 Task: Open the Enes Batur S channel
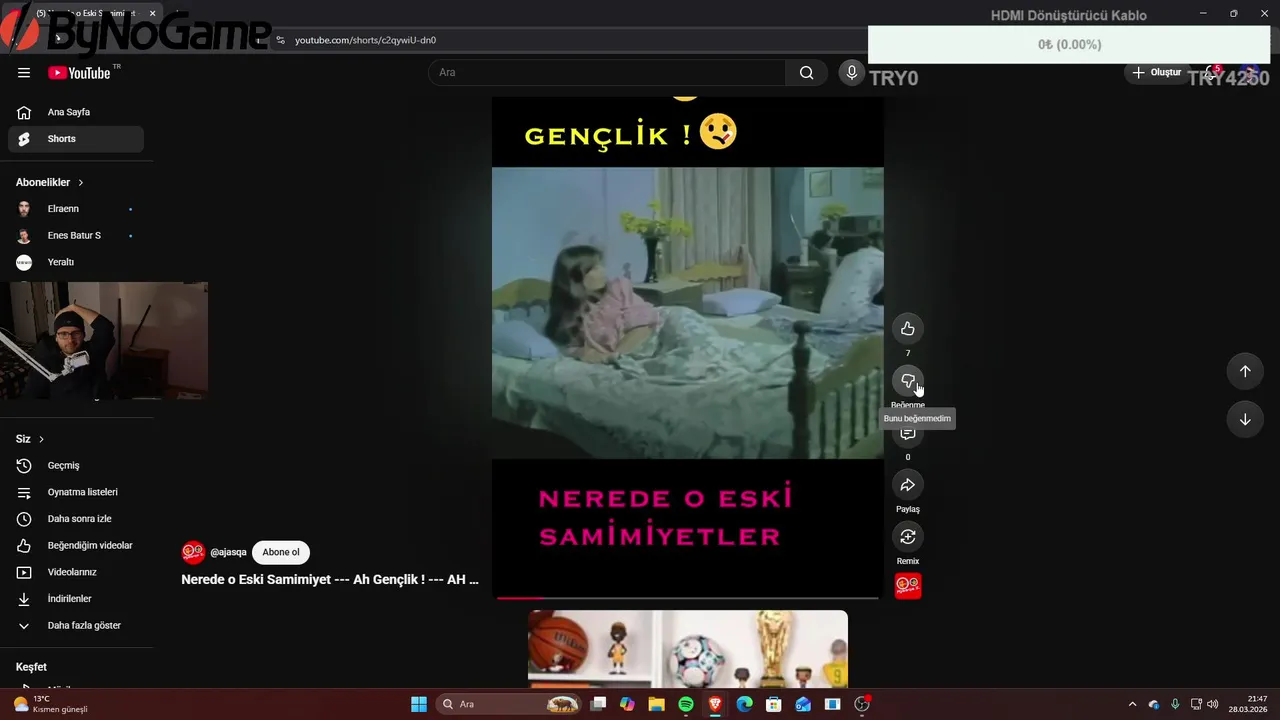point(76,235)
